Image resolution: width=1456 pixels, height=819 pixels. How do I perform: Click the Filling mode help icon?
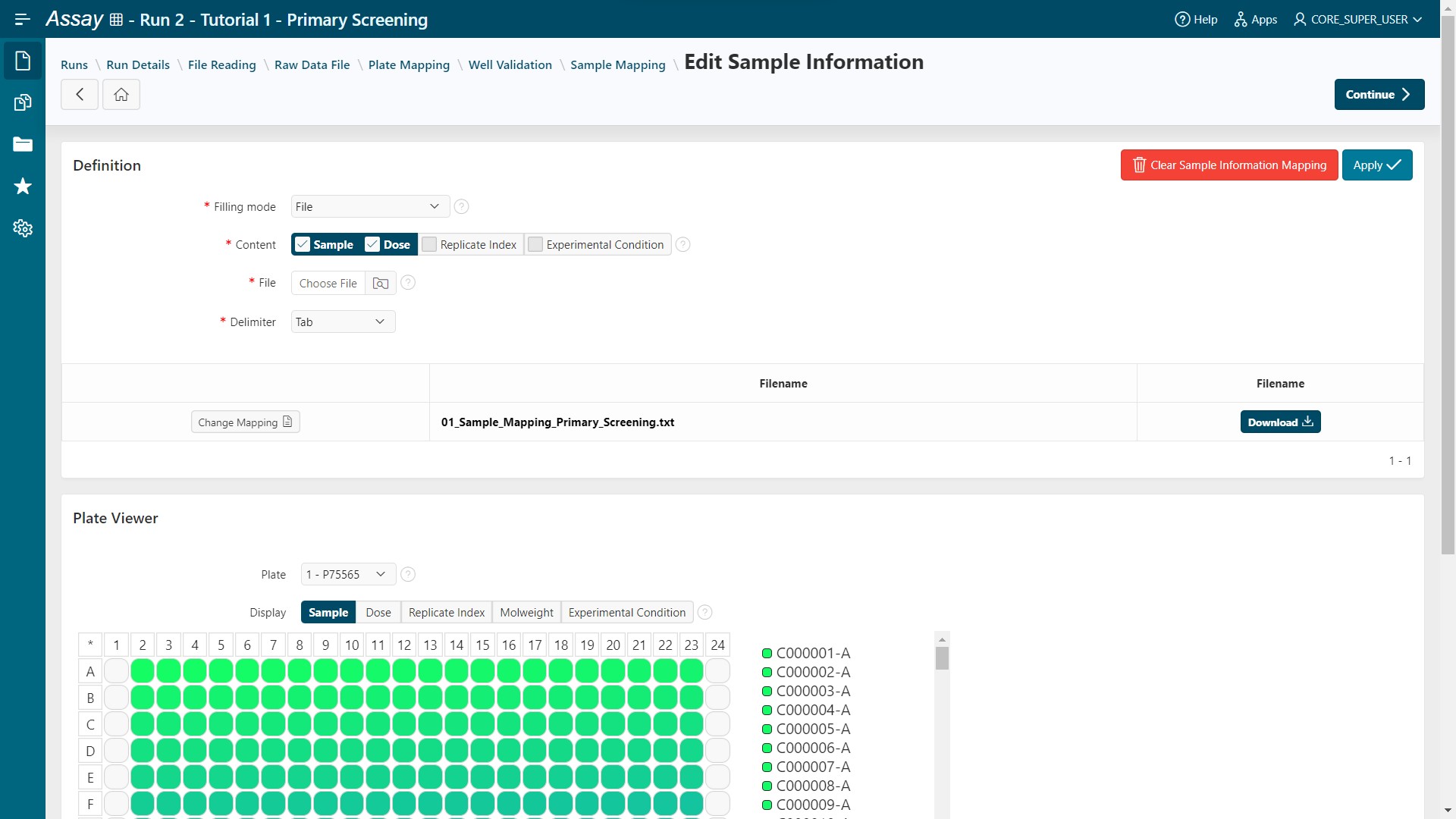tap(461, 206)
